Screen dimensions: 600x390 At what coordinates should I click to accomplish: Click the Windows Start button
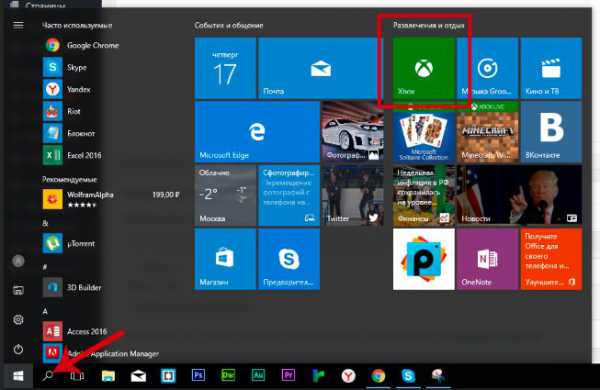pos(18,376)
